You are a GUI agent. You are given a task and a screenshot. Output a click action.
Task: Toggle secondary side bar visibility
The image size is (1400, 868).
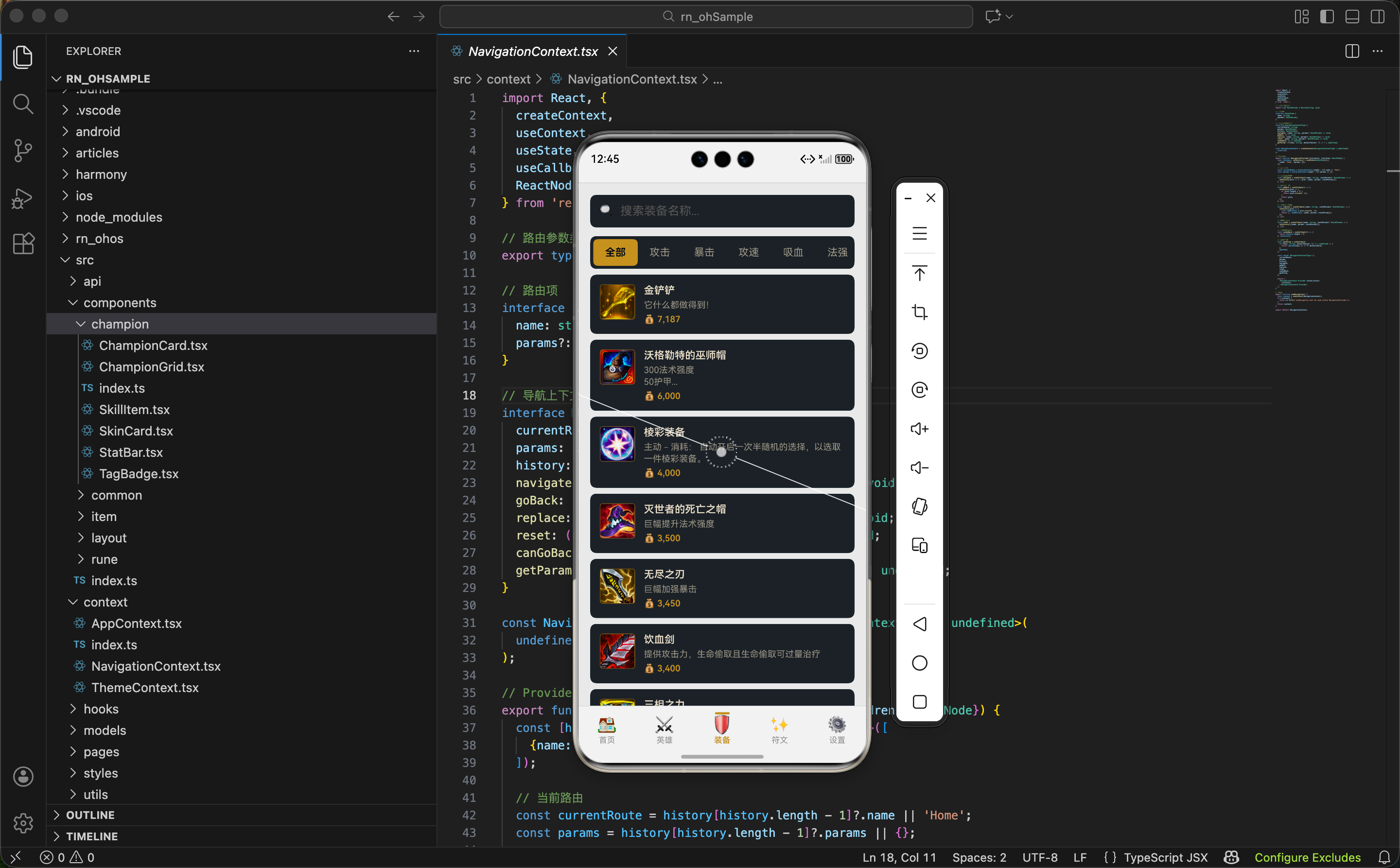[x=1377, y=17]
